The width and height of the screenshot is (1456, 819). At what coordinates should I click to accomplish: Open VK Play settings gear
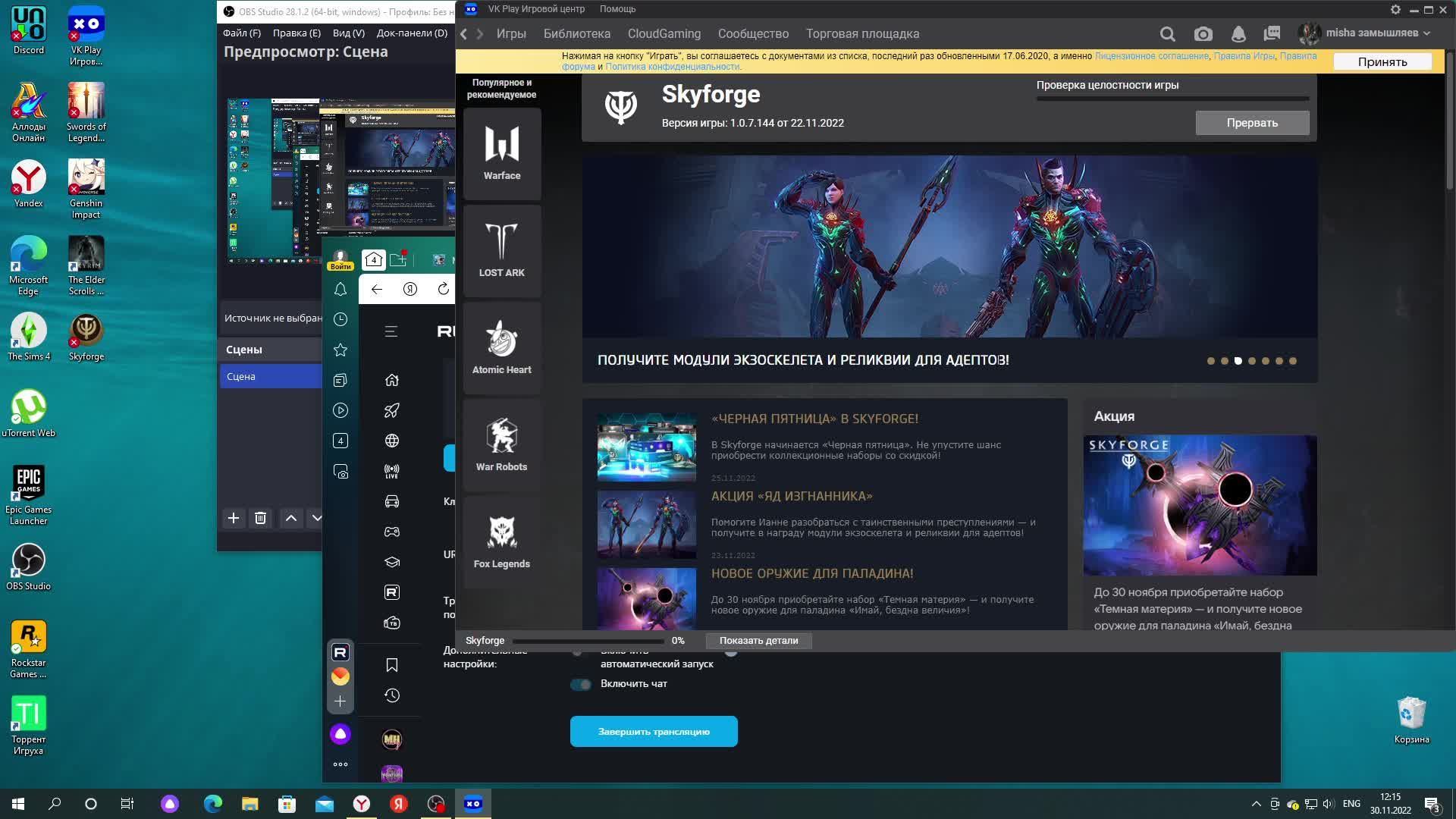tap(1395, 9)
